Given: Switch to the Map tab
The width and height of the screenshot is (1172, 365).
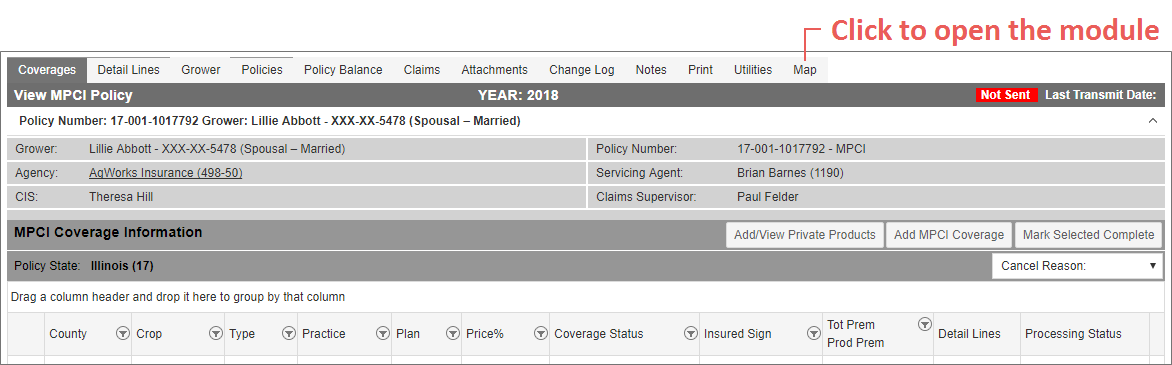Looking at the screenshot, I should tap(805, 70).
